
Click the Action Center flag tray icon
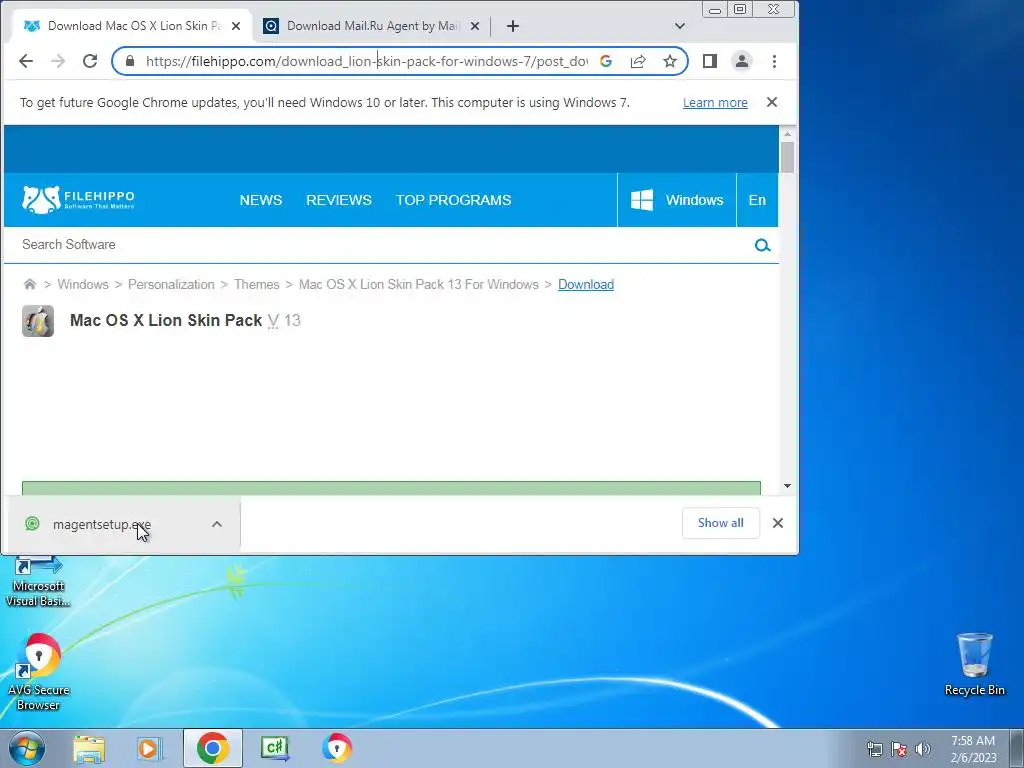[x=899, y=749]
